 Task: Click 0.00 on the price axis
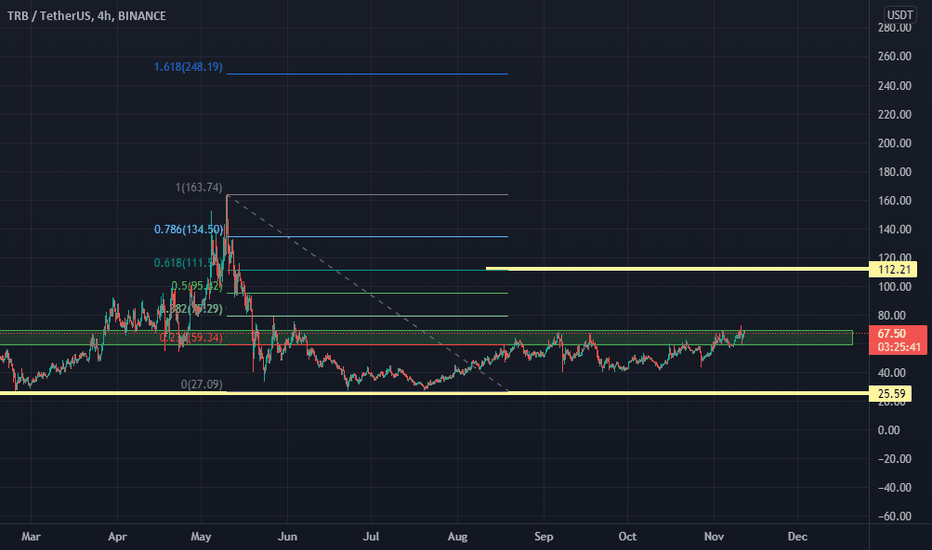point(889,430)
